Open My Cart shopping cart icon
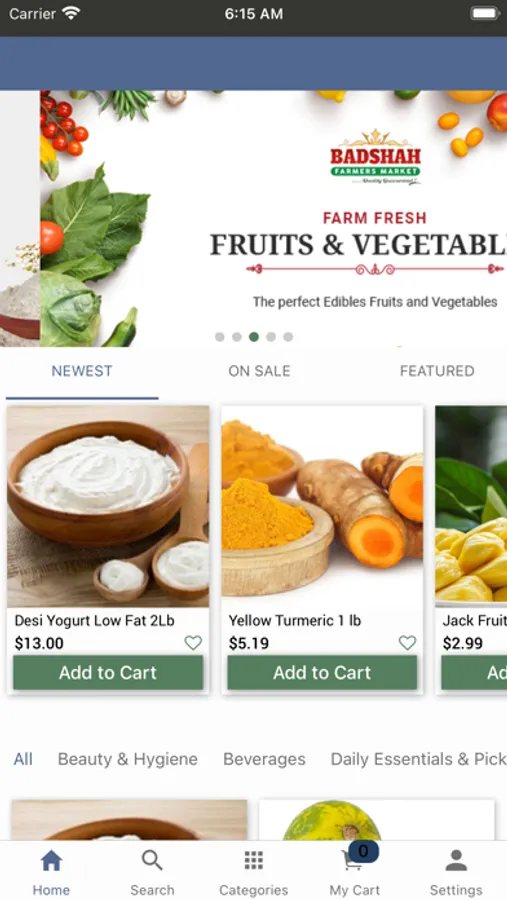507x900 pixels. tap(351, 861)
